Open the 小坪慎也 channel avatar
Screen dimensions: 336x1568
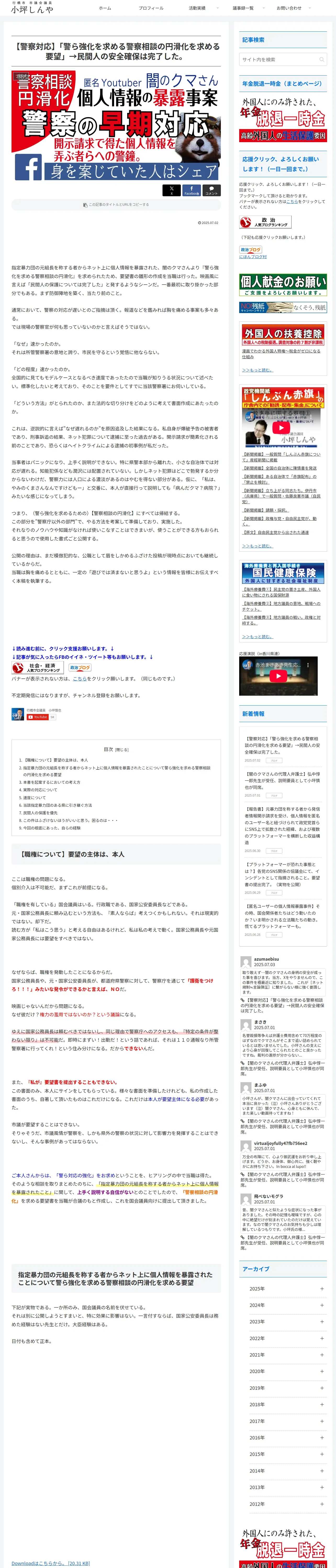click(x=18, y=714)
